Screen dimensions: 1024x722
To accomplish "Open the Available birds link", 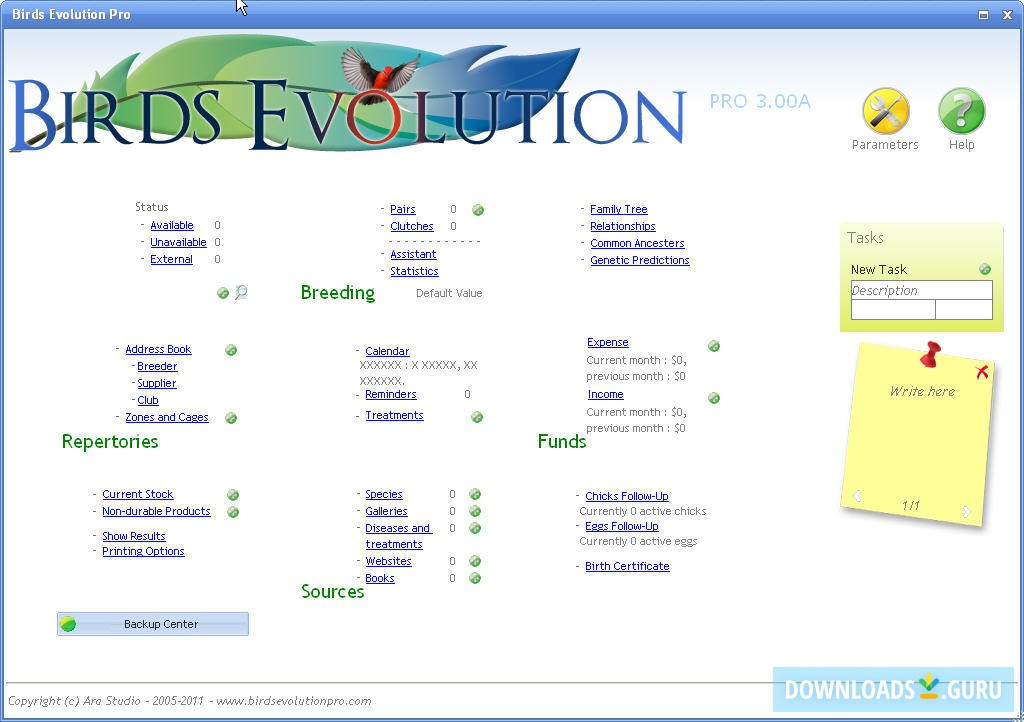I will pyautogui.click(x=172, y=225).
